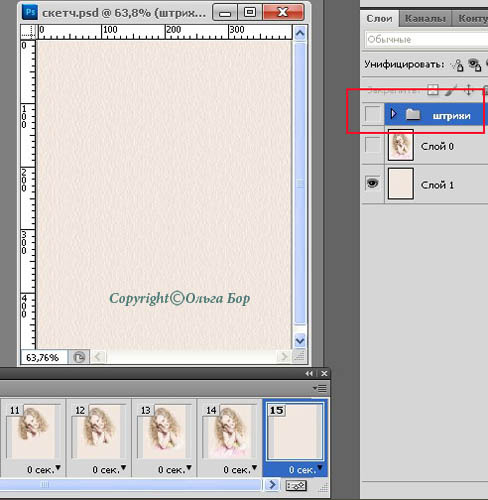Viewport: 488px width, 500px height.
Task: Click the unify layer position icon
Action: (457, 65)
